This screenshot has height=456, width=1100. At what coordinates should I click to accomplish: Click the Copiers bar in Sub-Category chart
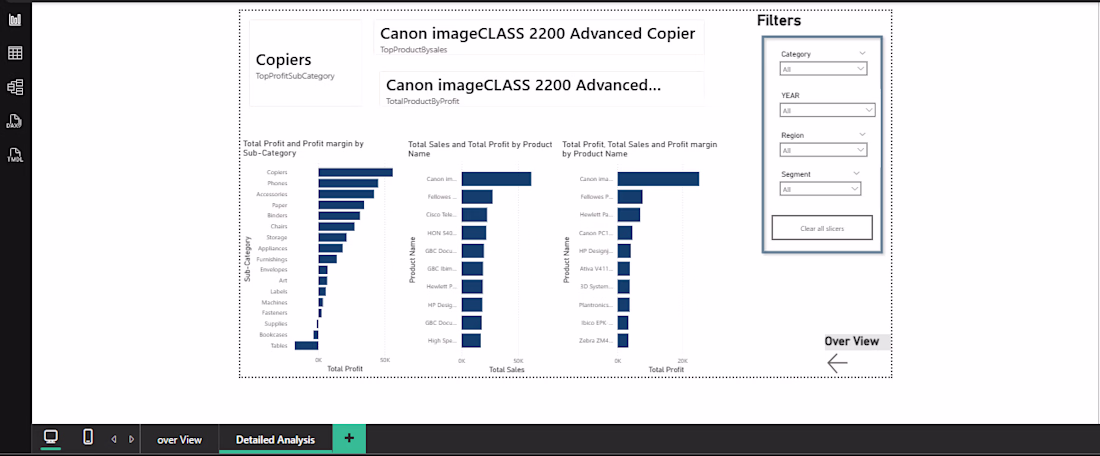tap(355, 173)
